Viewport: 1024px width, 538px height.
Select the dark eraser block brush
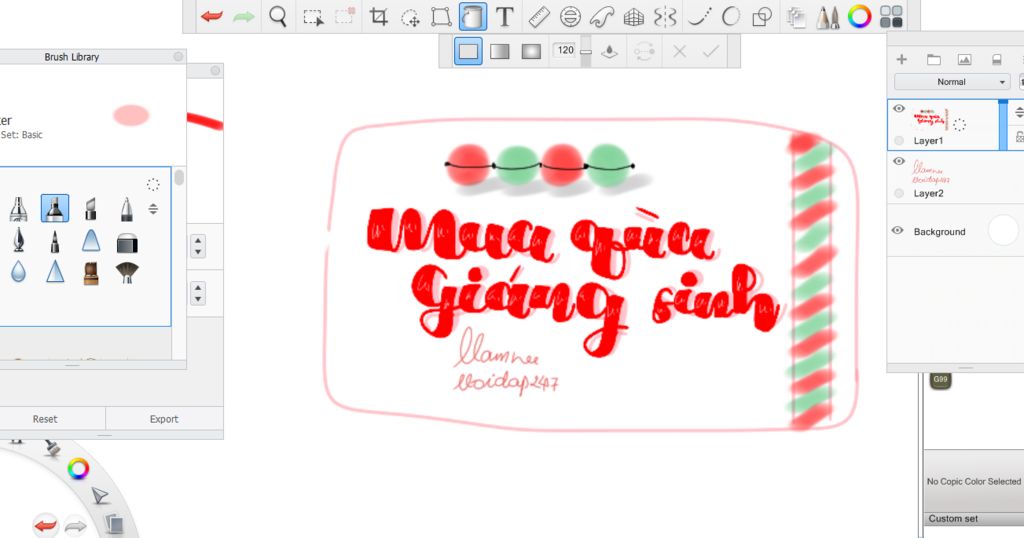[x=127, y=243]
